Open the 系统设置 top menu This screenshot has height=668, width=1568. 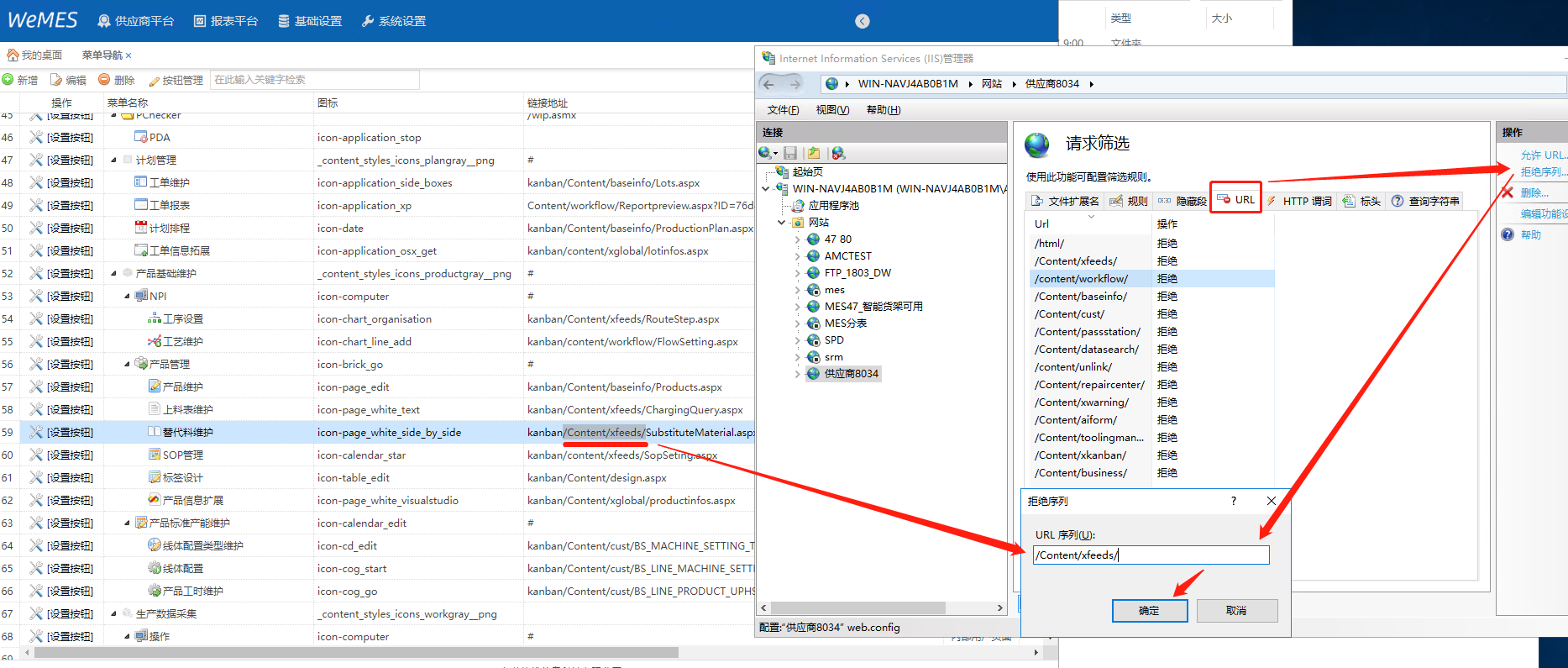394,21
